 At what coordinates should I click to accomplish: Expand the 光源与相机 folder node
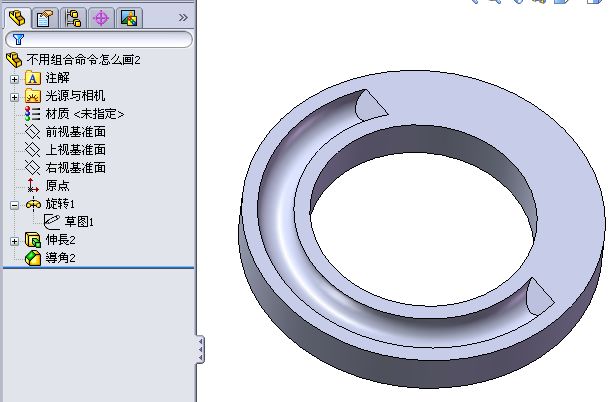point(15,97)
